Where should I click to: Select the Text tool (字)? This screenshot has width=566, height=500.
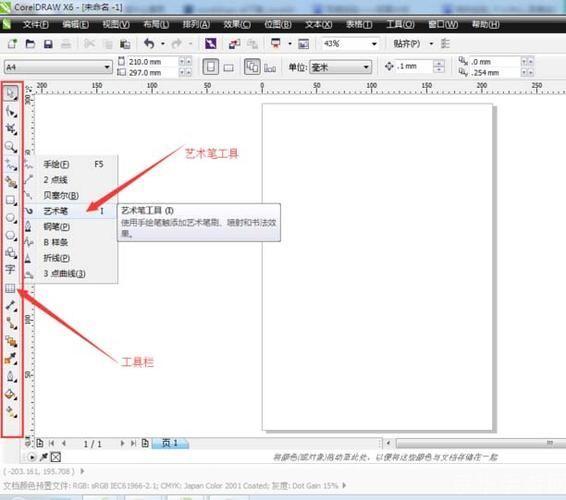coord(10,269)
